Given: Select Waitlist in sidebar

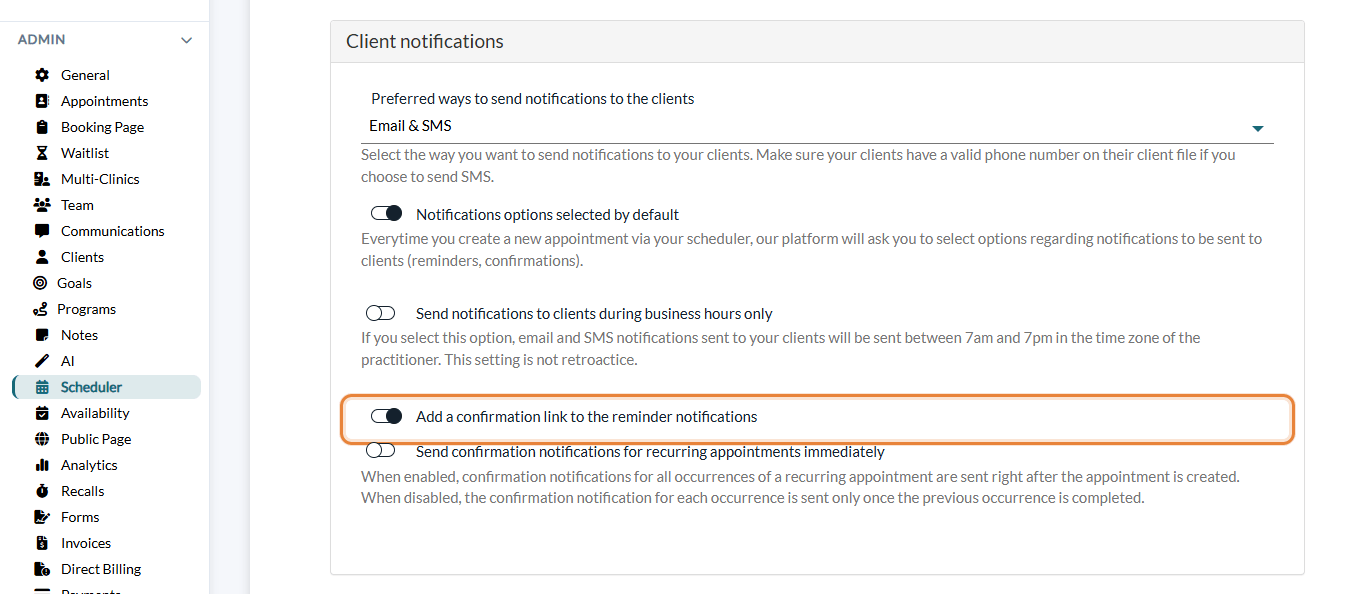Looking at the screenshot, I should click(85, 153).
